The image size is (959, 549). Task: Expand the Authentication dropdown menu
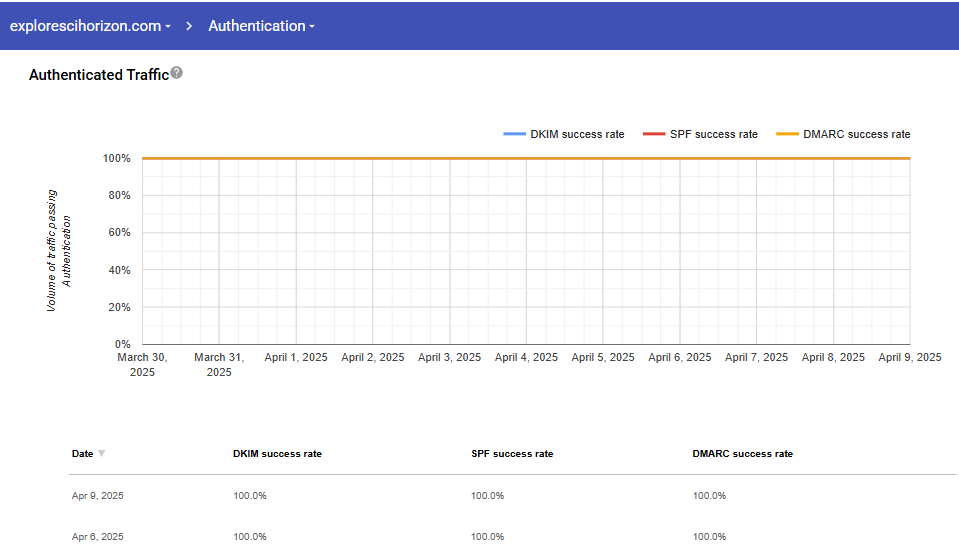coord(261,26)
